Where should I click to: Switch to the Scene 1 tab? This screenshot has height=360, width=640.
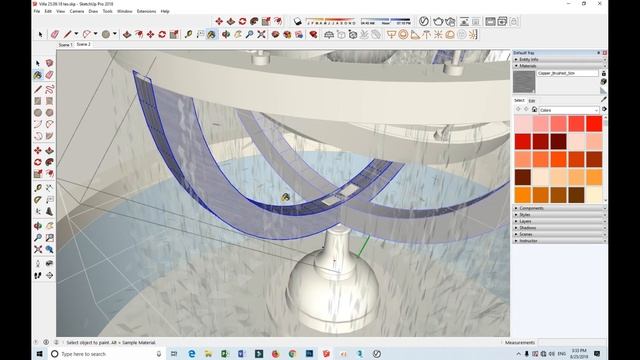pyautogui.click(x=65, y=44)
